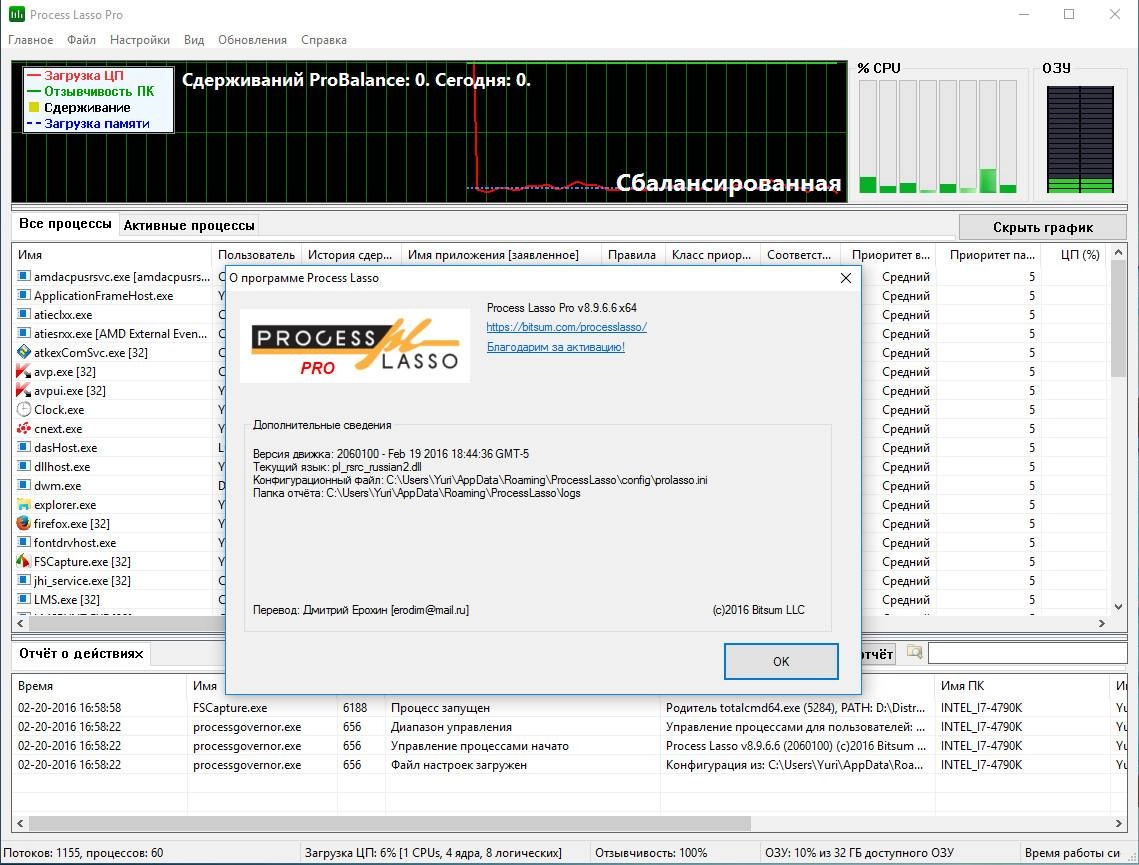1139x865 pixels.
Task: Click process list vertical scrollbar down arrow
Action: tap(1118, 607)
